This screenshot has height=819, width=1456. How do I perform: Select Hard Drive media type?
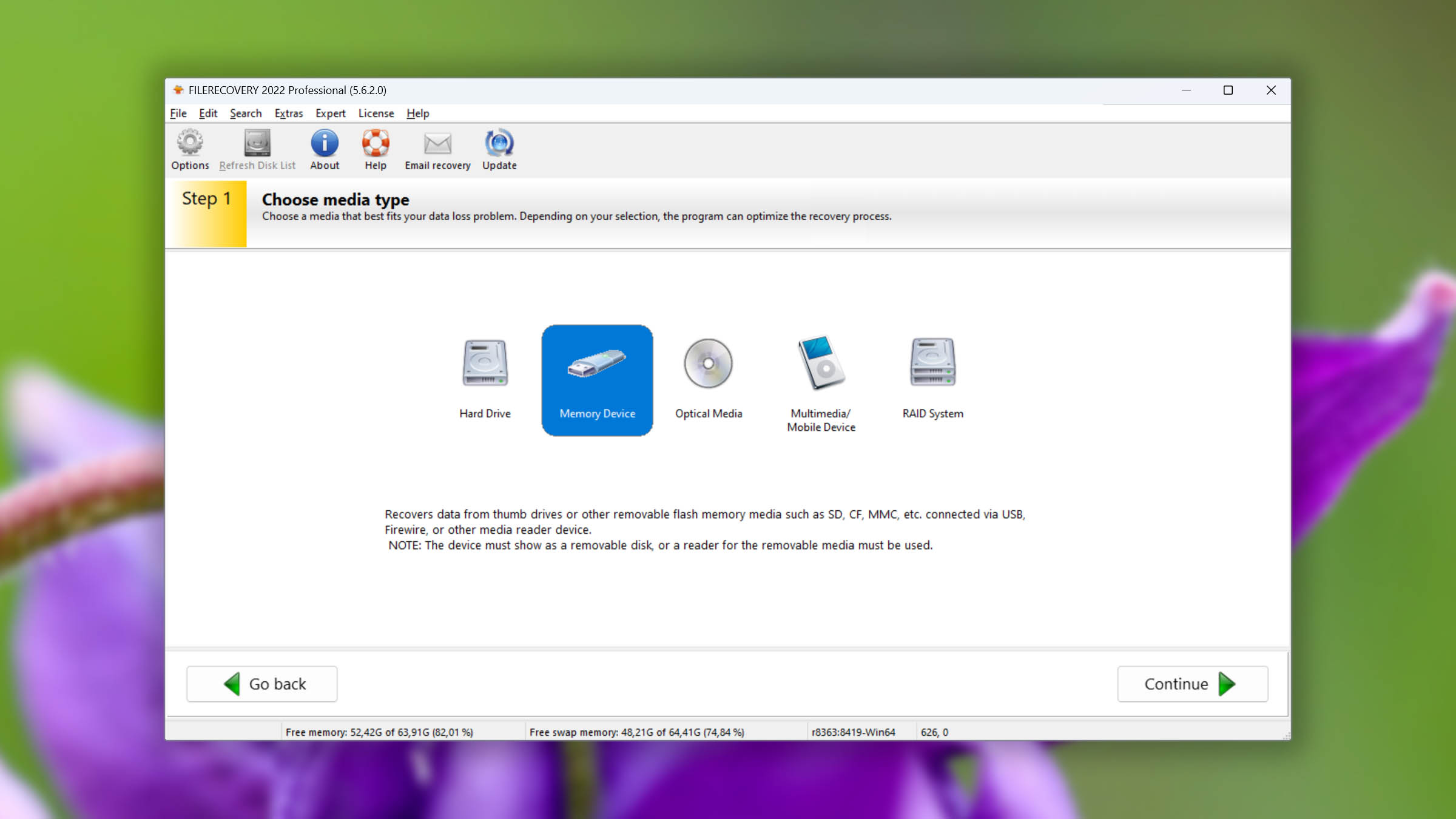coord(485,379)
